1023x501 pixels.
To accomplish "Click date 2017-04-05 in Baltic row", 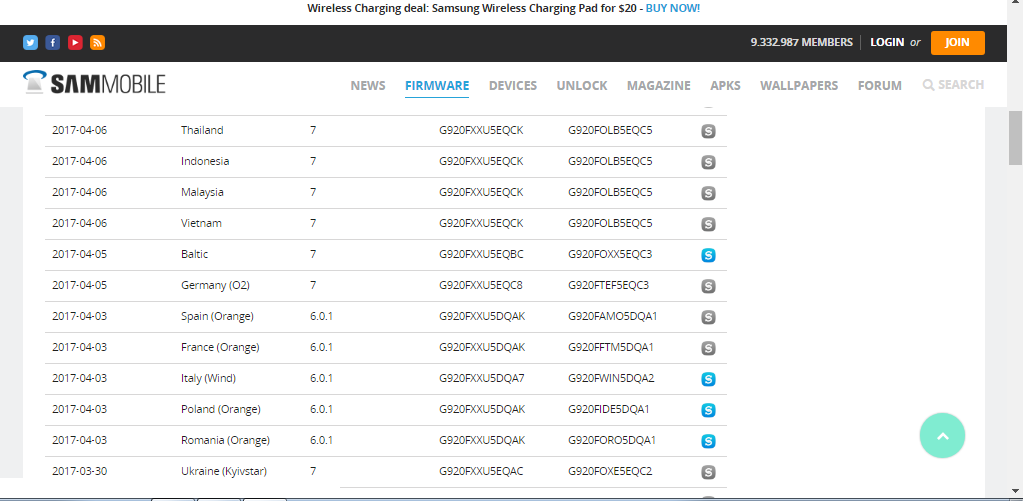I will (80, 254).
